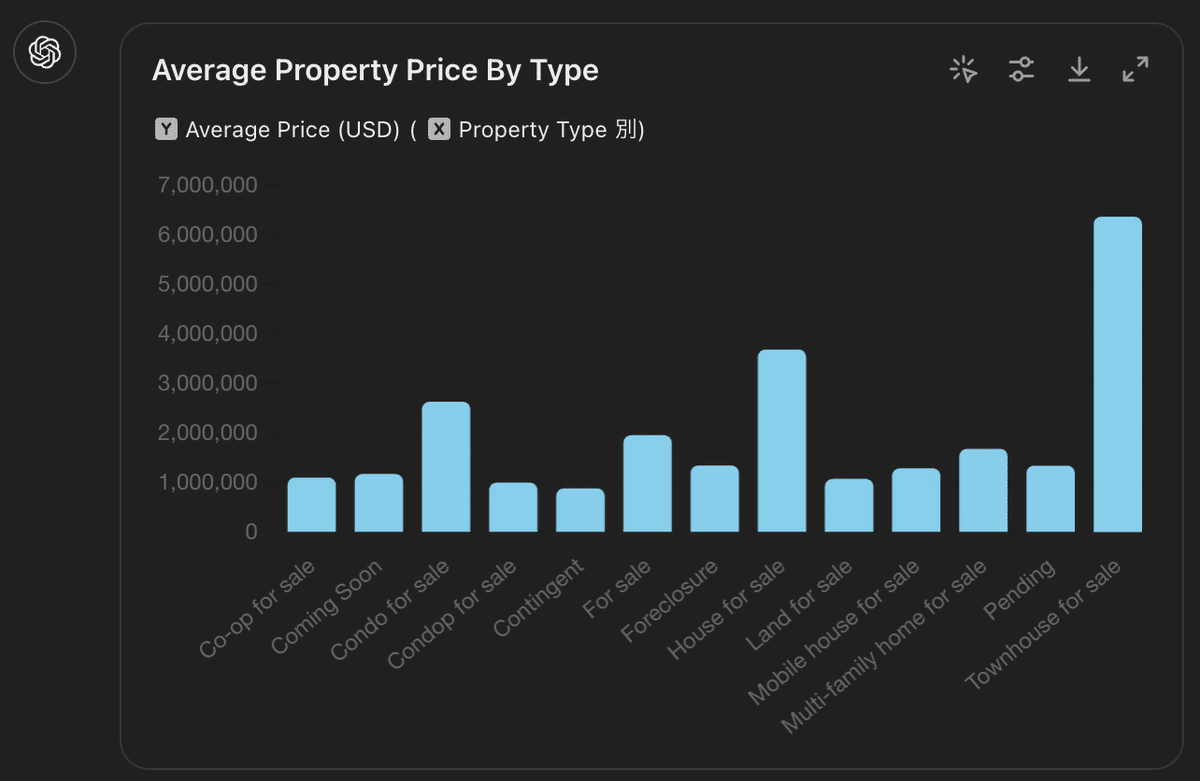The image size is (1200, 781).
Task: Click the X axis legend badge
Action: (439, 130)
